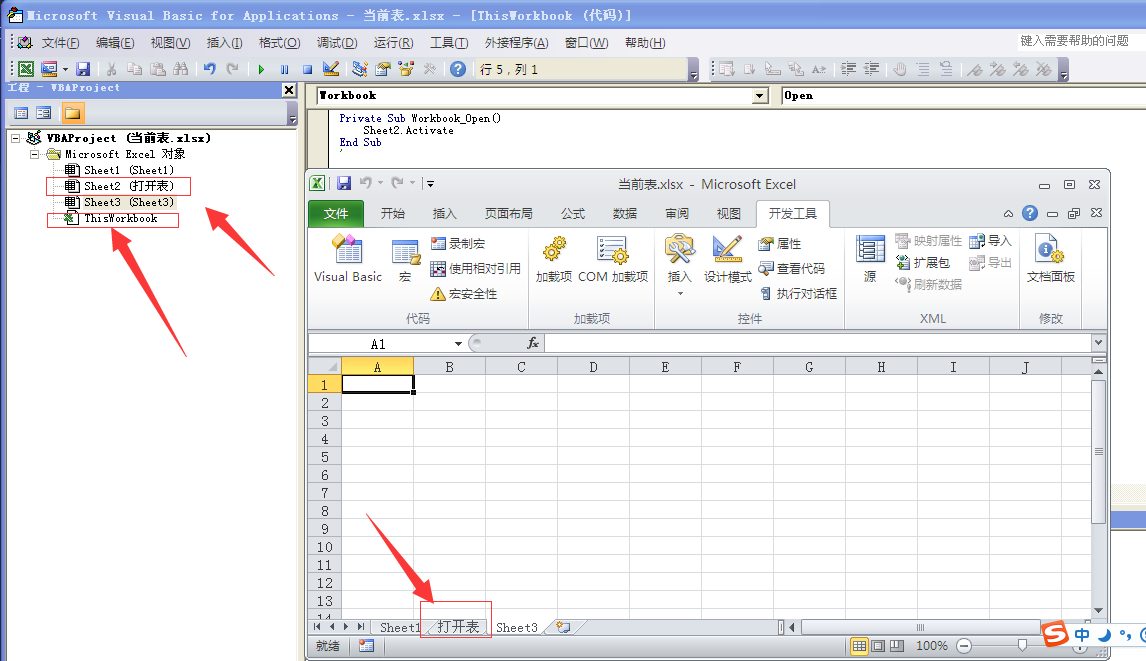Open the Excel 文件 tab
1146x661 pixels.
tap(335, 214)
